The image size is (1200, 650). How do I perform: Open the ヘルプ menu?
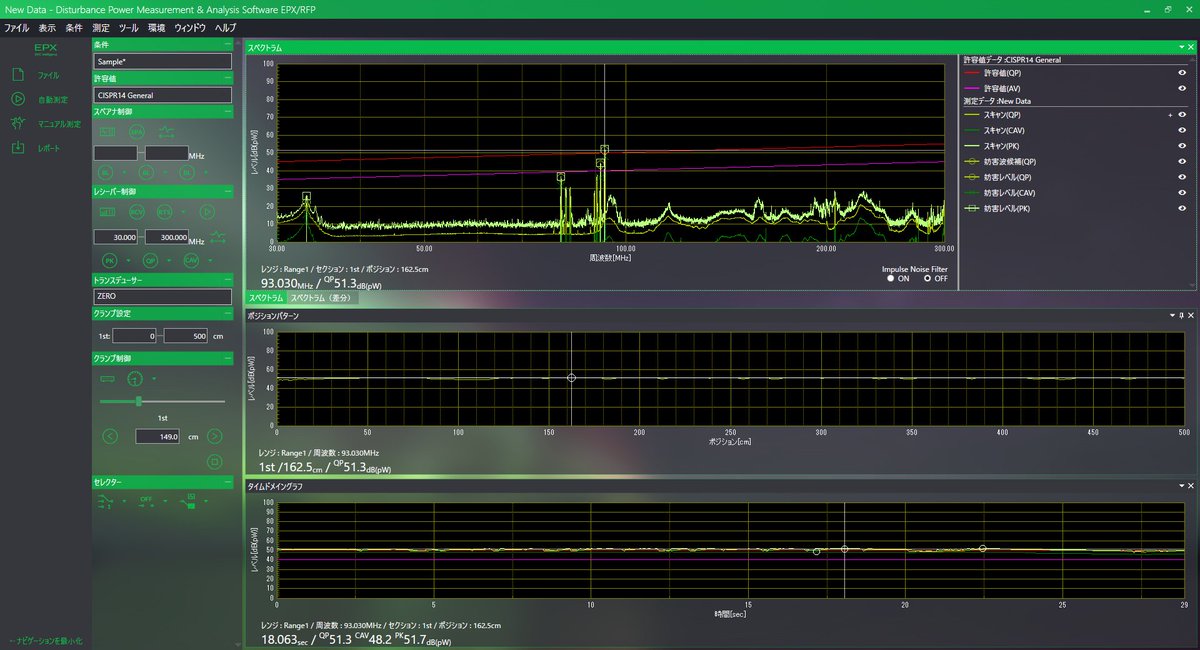tap(226, 28)
